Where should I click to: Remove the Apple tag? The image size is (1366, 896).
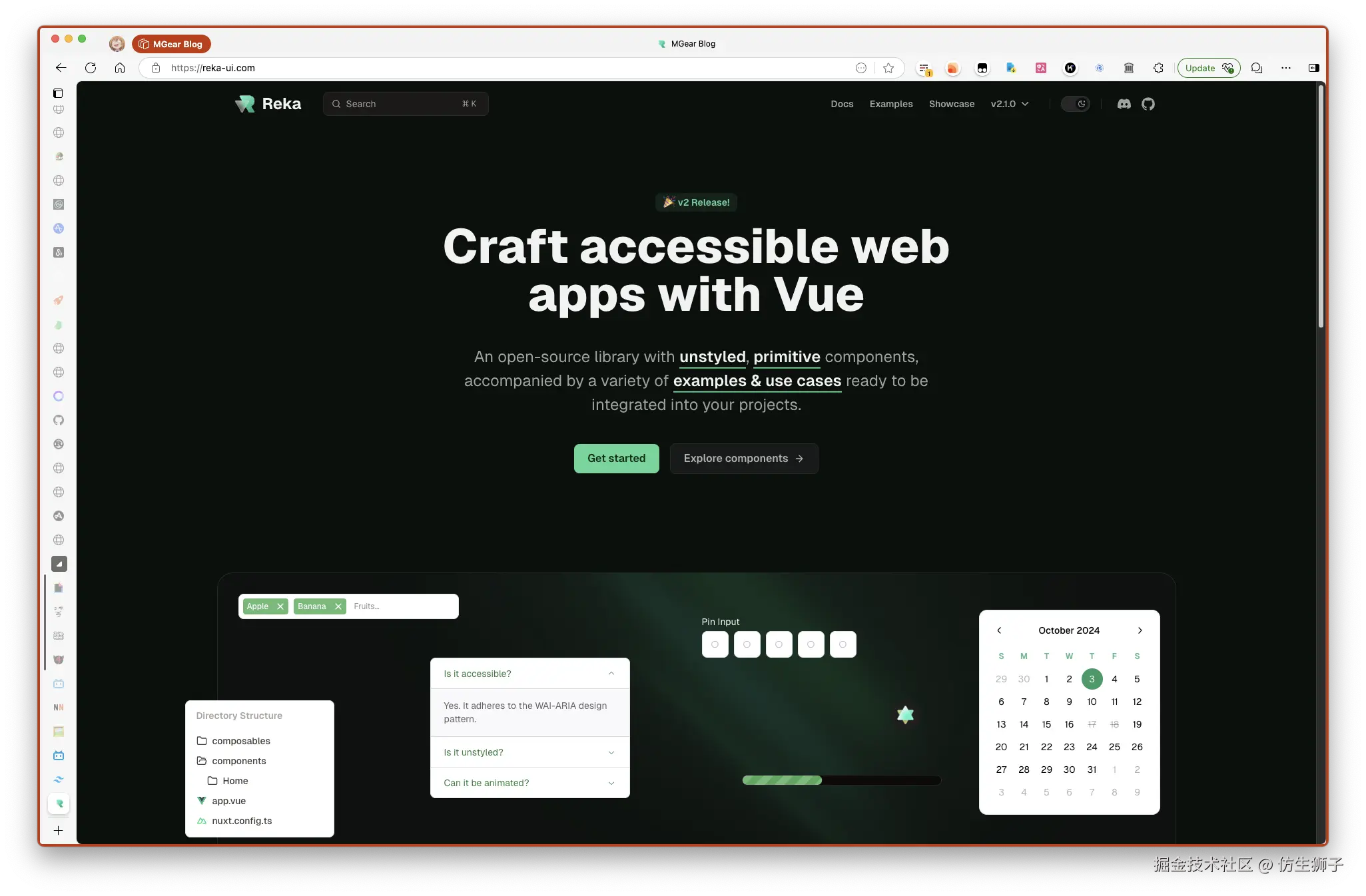point(280,606)
